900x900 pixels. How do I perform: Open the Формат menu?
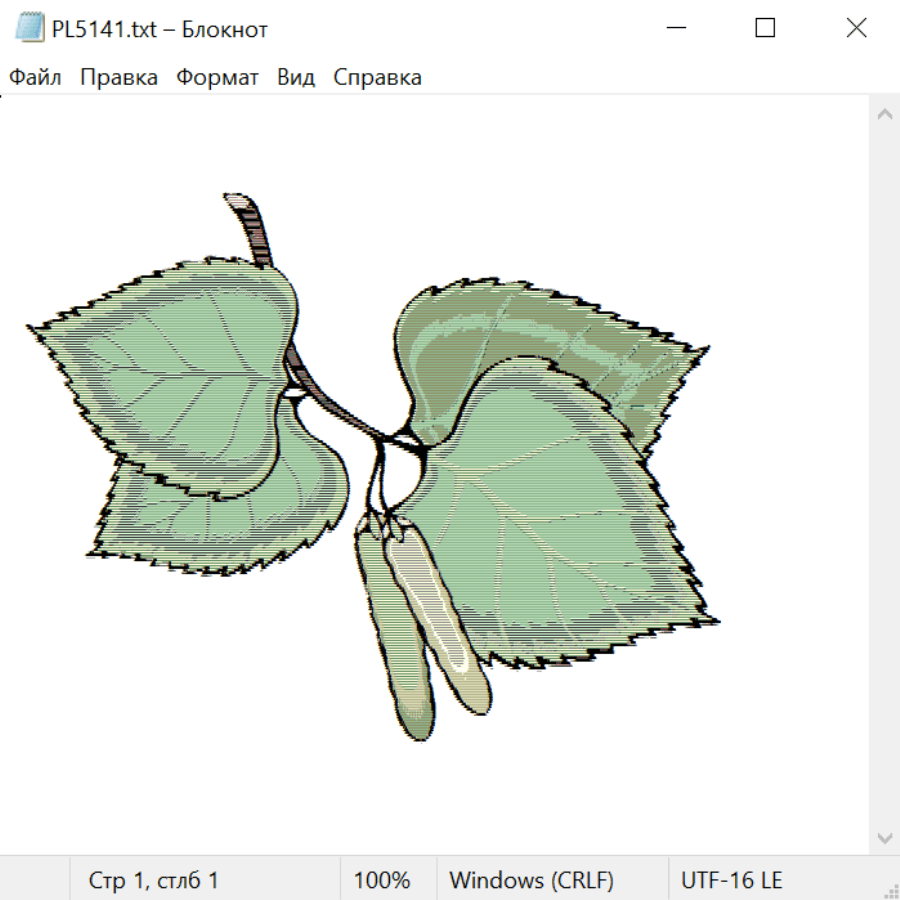pos(217,78)
